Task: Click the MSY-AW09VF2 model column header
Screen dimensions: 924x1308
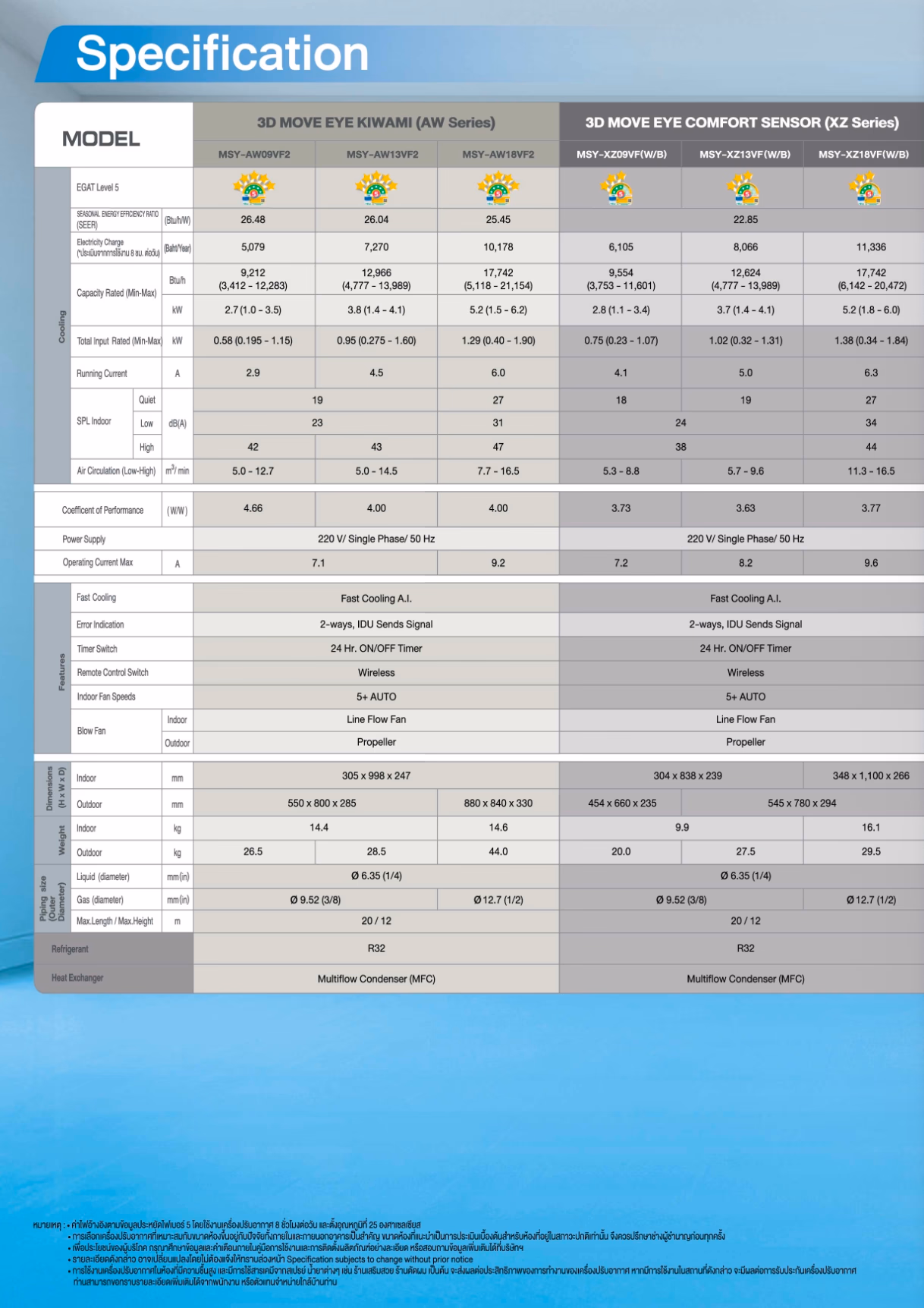Action: [x=254, y=154]
